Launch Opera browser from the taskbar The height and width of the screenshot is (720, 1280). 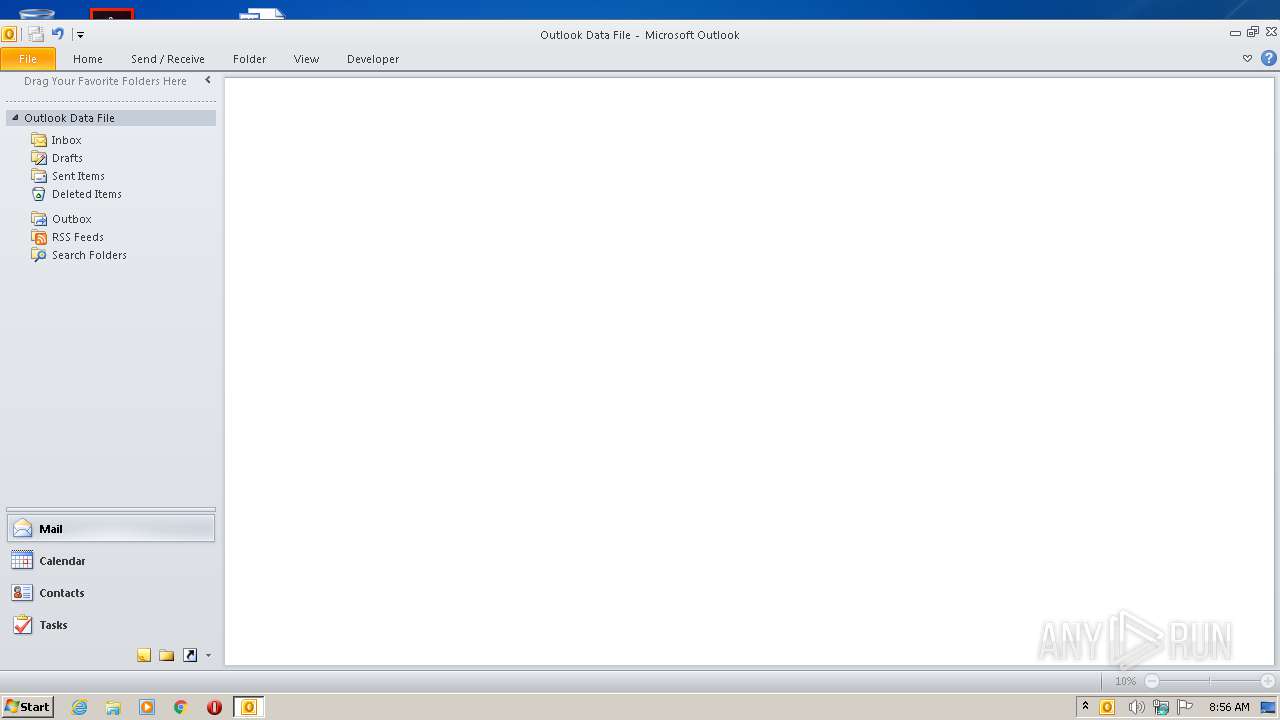click(x=214, y=707)
